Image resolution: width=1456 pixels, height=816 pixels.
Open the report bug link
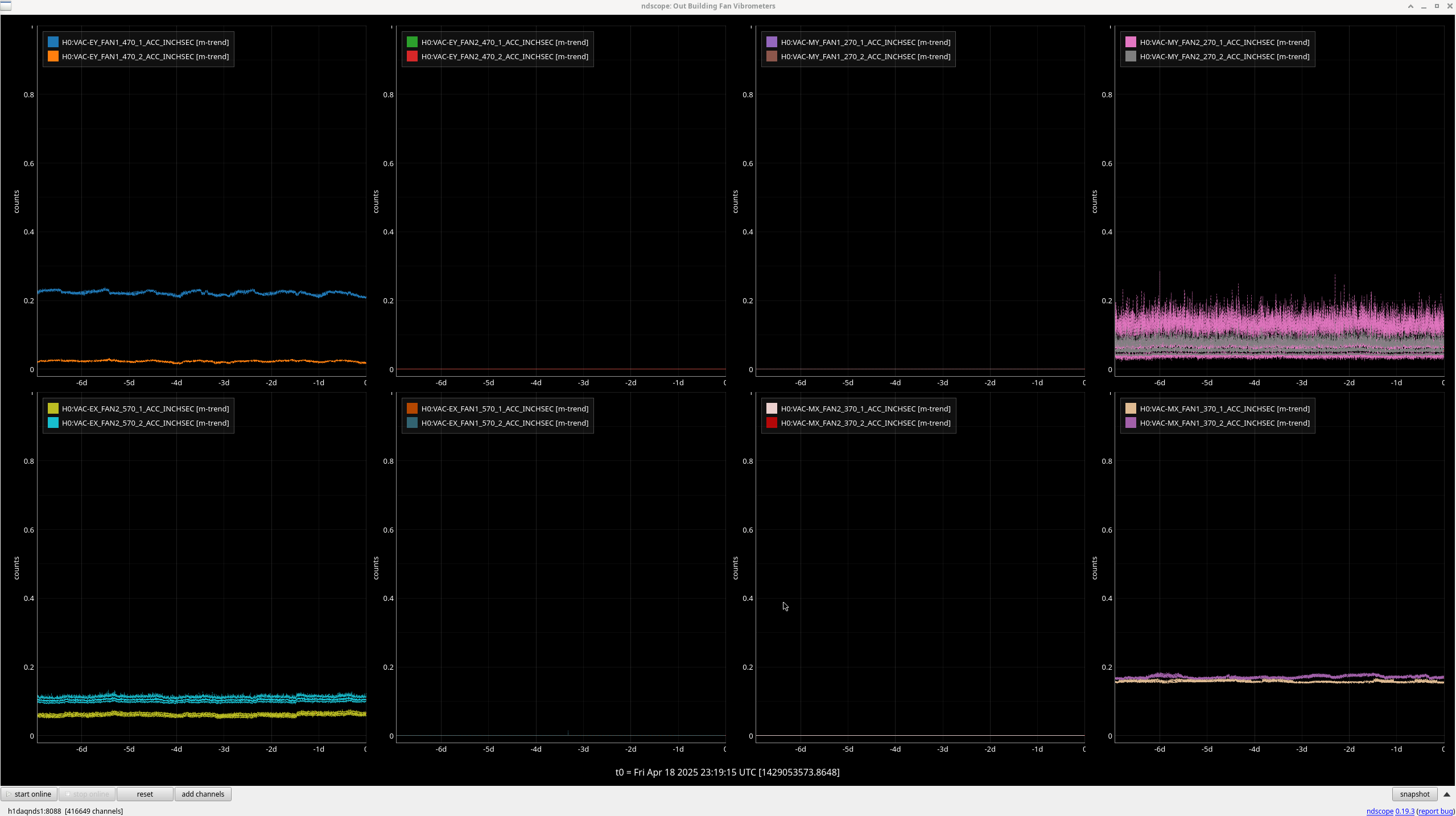[x=1436, y=811]
